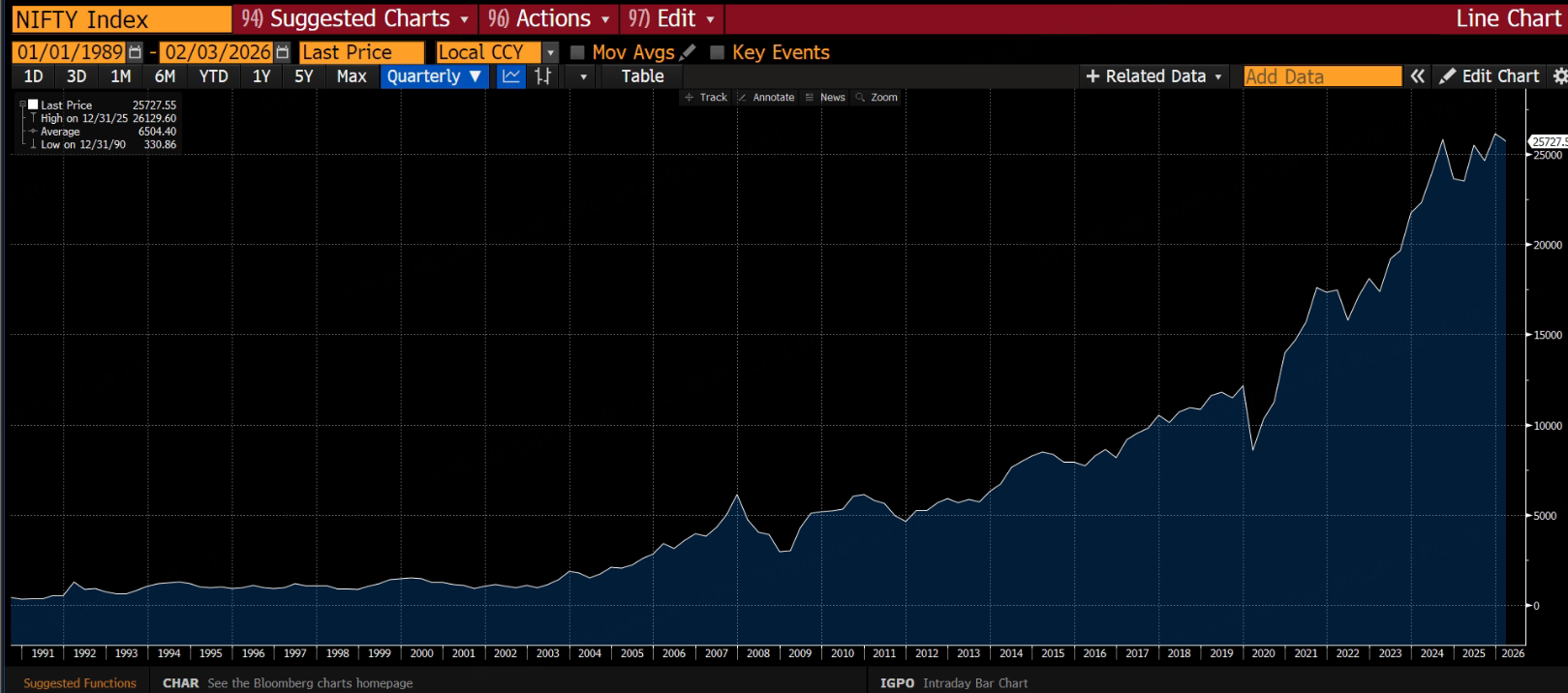Open chart settings gear icon
The width and height of the screenshot is (1568, 693).
click(1559, 76)
